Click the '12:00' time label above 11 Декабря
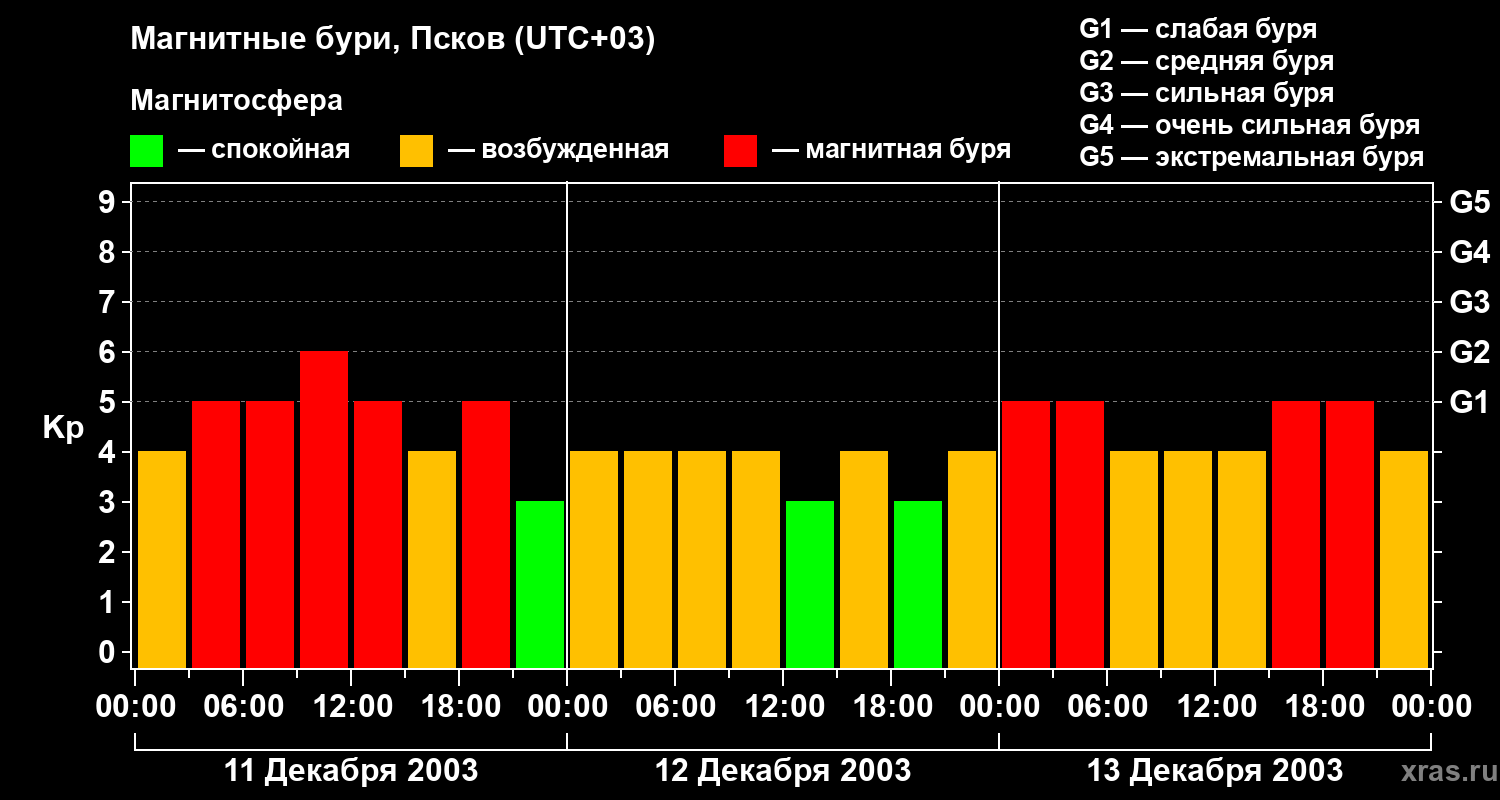The height and width of the screenshot is (800, 1500). click(x=351, y=706)
